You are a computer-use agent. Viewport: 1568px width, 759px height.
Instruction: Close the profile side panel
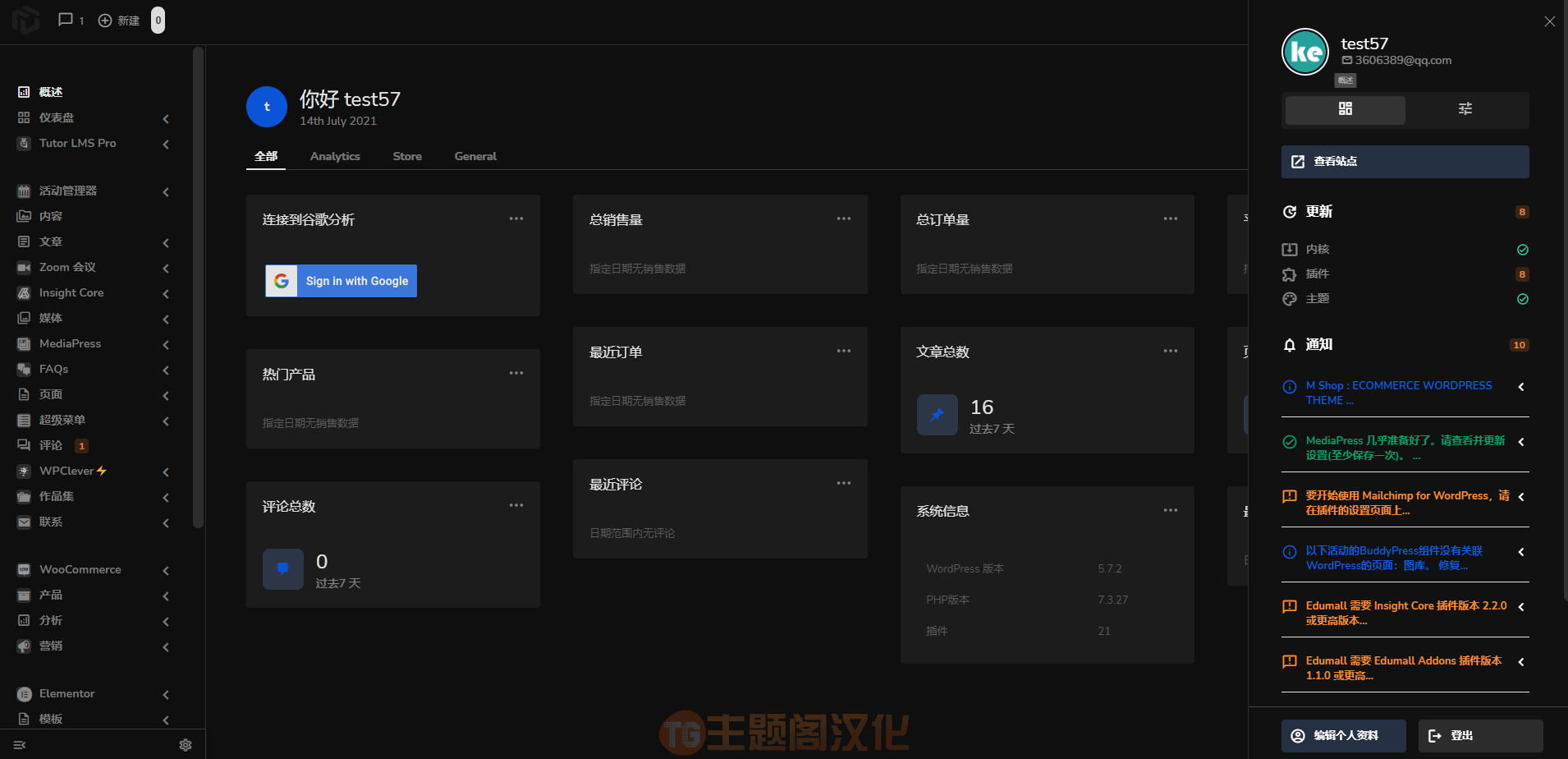(1549, 21)
